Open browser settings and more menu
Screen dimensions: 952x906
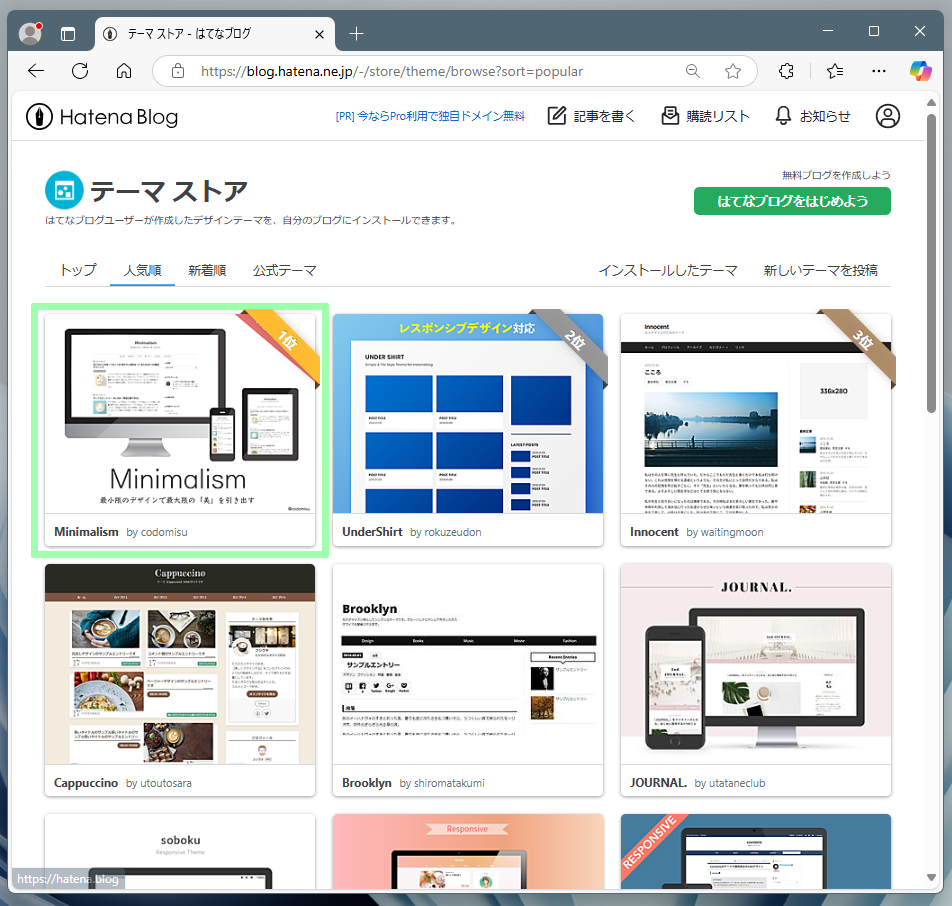(x=879, y=71)
